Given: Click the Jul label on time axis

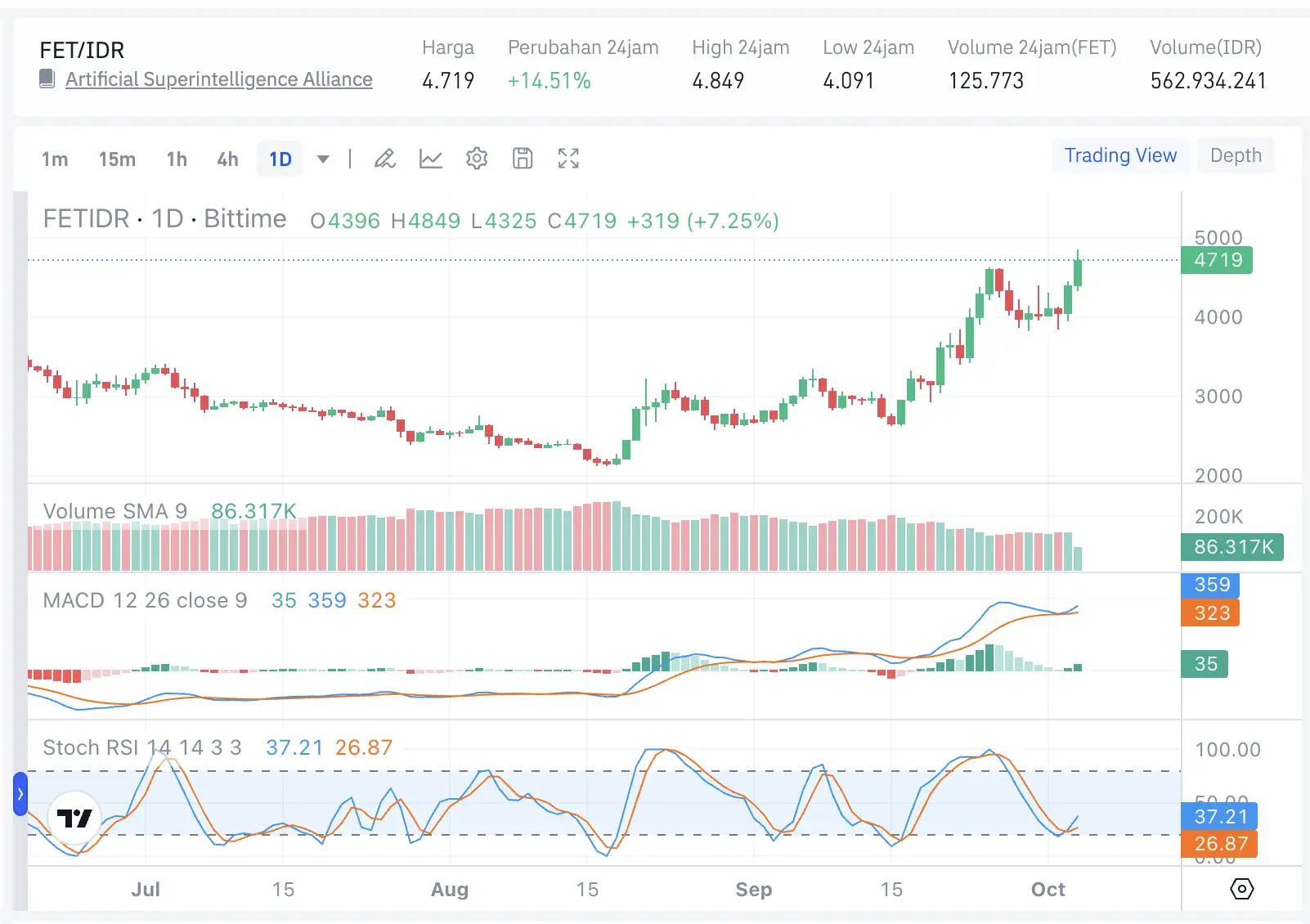Looking at the screenshot, I should [x=146, y=890].
